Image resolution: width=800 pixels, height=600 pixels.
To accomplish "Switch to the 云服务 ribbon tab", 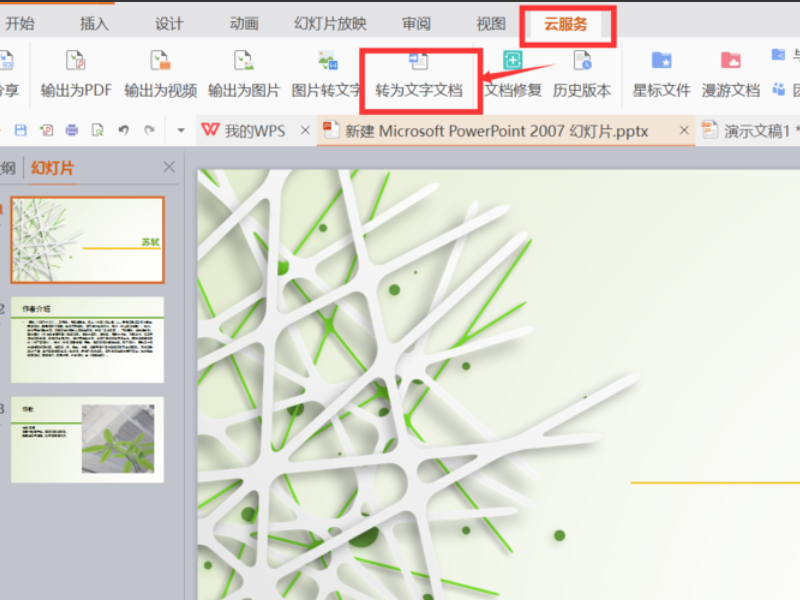I will [x=565, y=24].
